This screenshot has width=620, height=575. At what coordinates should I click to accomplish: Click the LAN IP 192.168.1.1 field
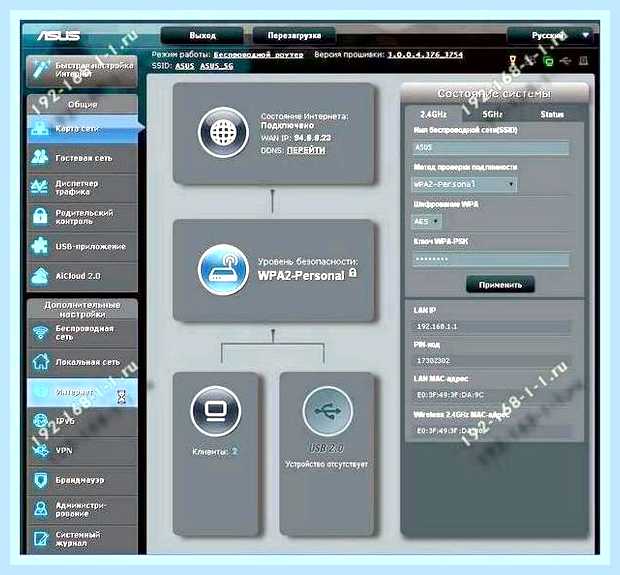point(492,326)
